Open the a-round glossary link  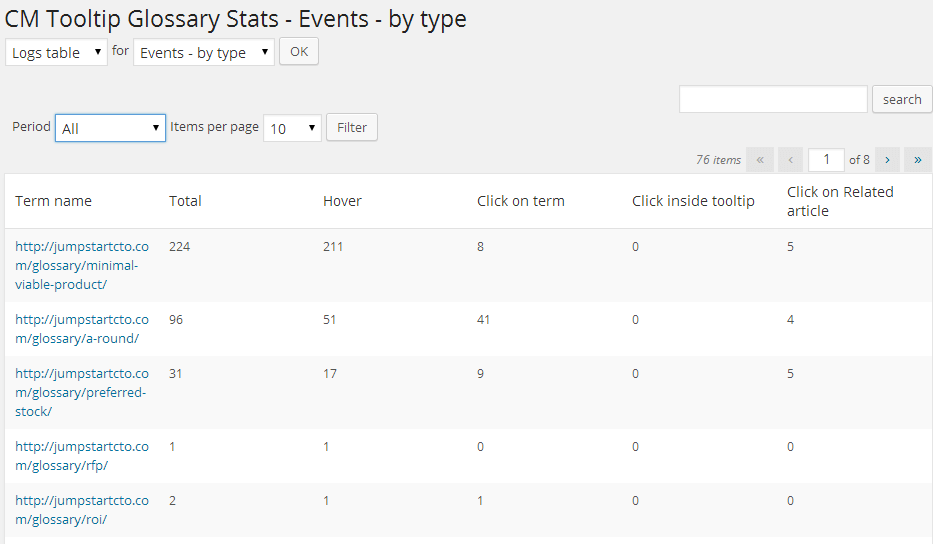(81, 329)
